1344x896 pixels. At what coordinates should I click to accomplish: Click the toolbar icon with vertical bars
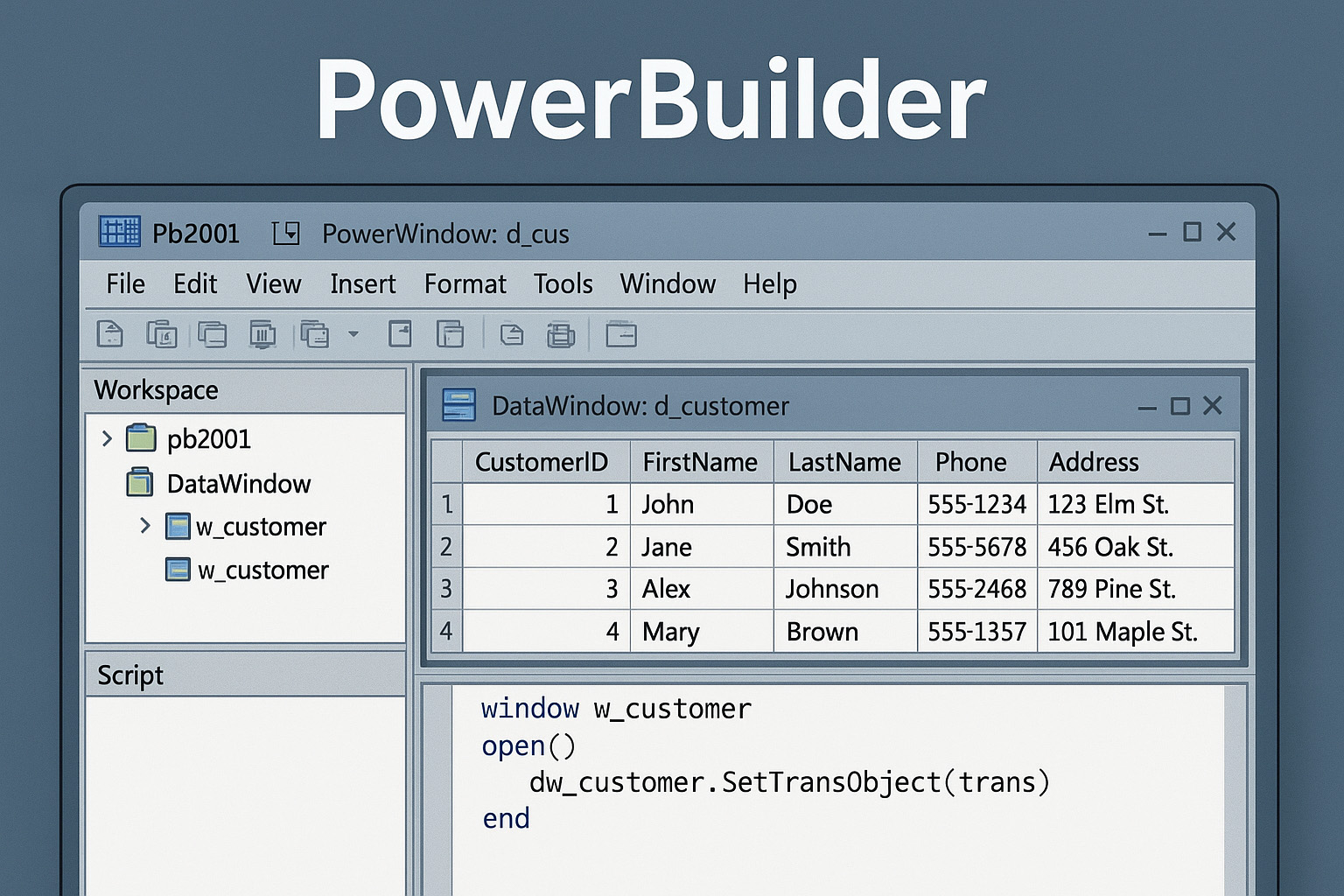coord(262,334)
